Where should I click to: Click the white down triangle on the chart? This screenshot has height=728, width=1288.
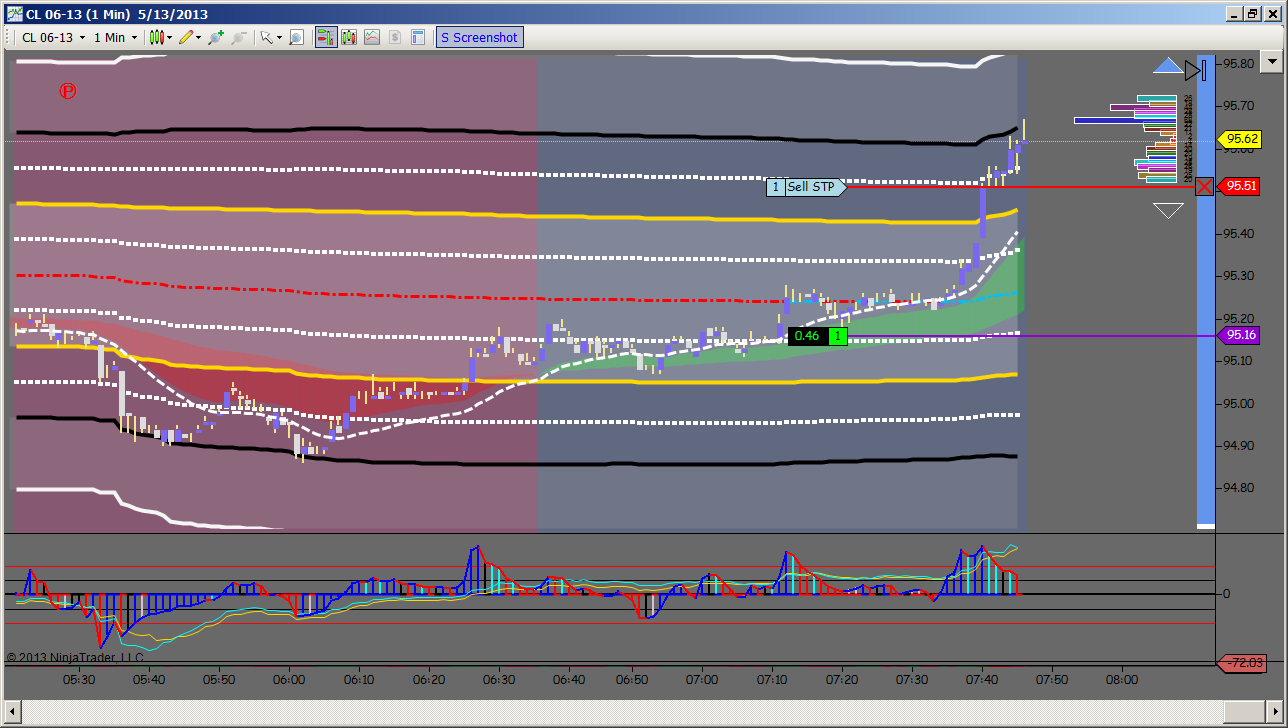(x=1168, y=210)
